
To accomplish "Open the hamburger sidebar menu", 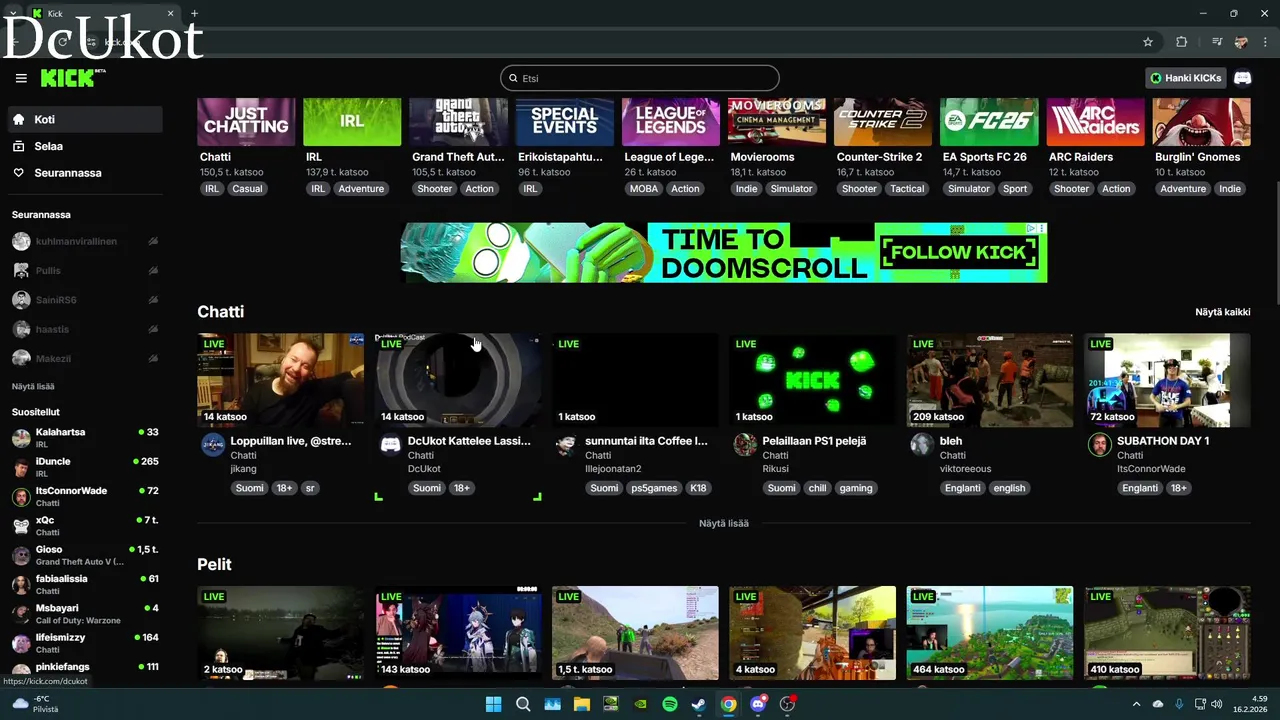I will click(x=21, y=78).
